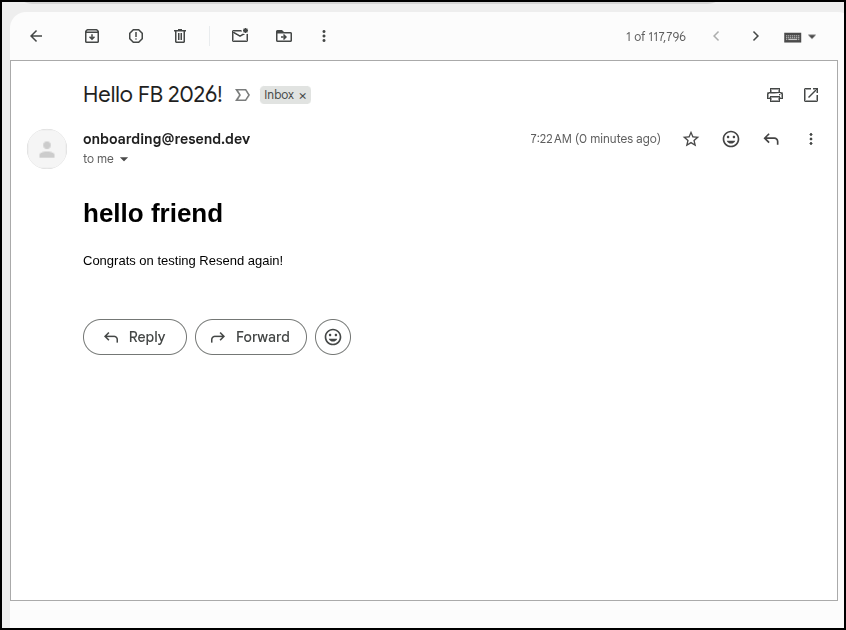Open the keyboard input tools dropdown
The height and width of the screenshot is (630, 846).
(x=800, y=36)
